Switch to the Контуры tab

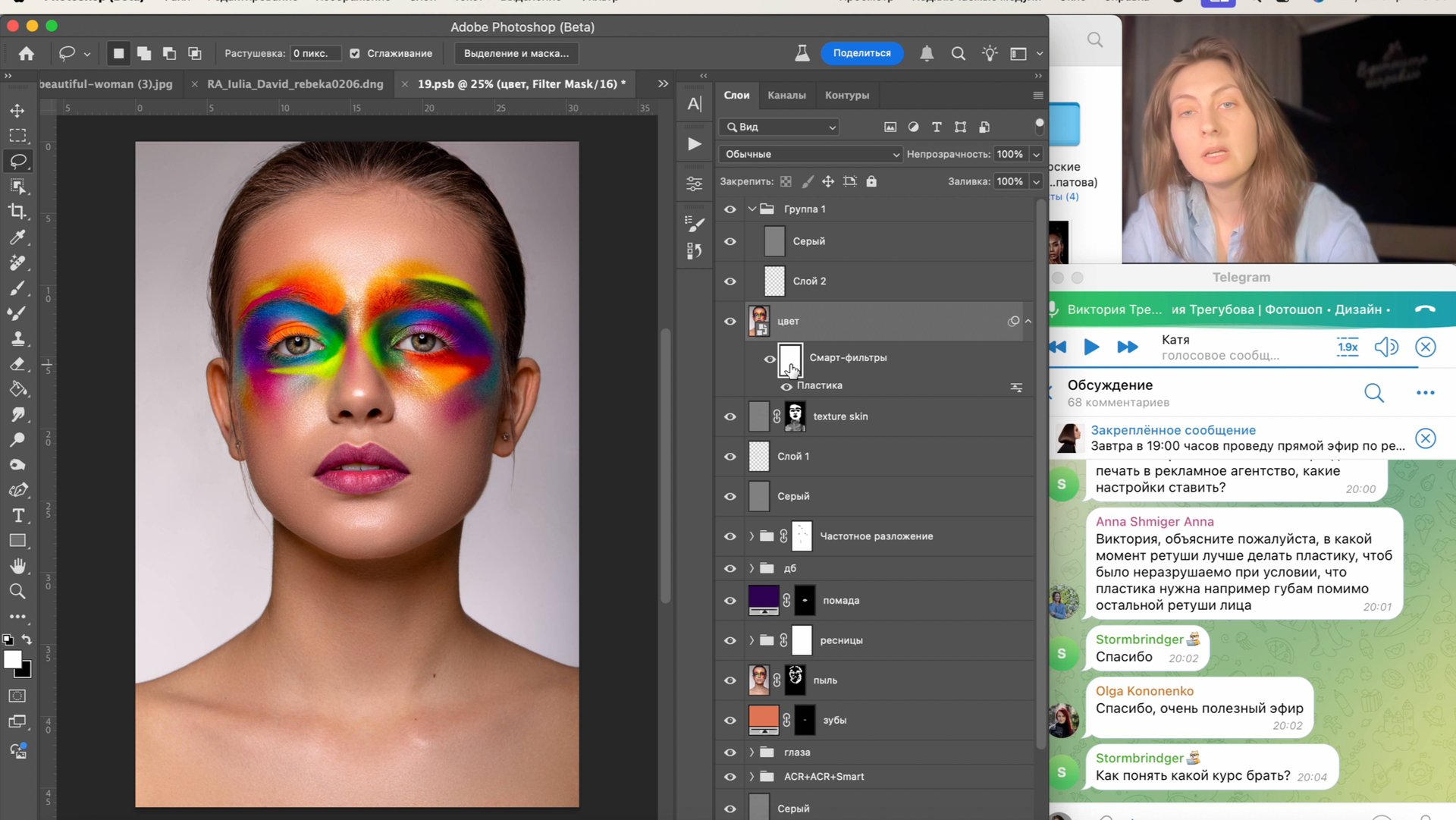coord(847,96)
